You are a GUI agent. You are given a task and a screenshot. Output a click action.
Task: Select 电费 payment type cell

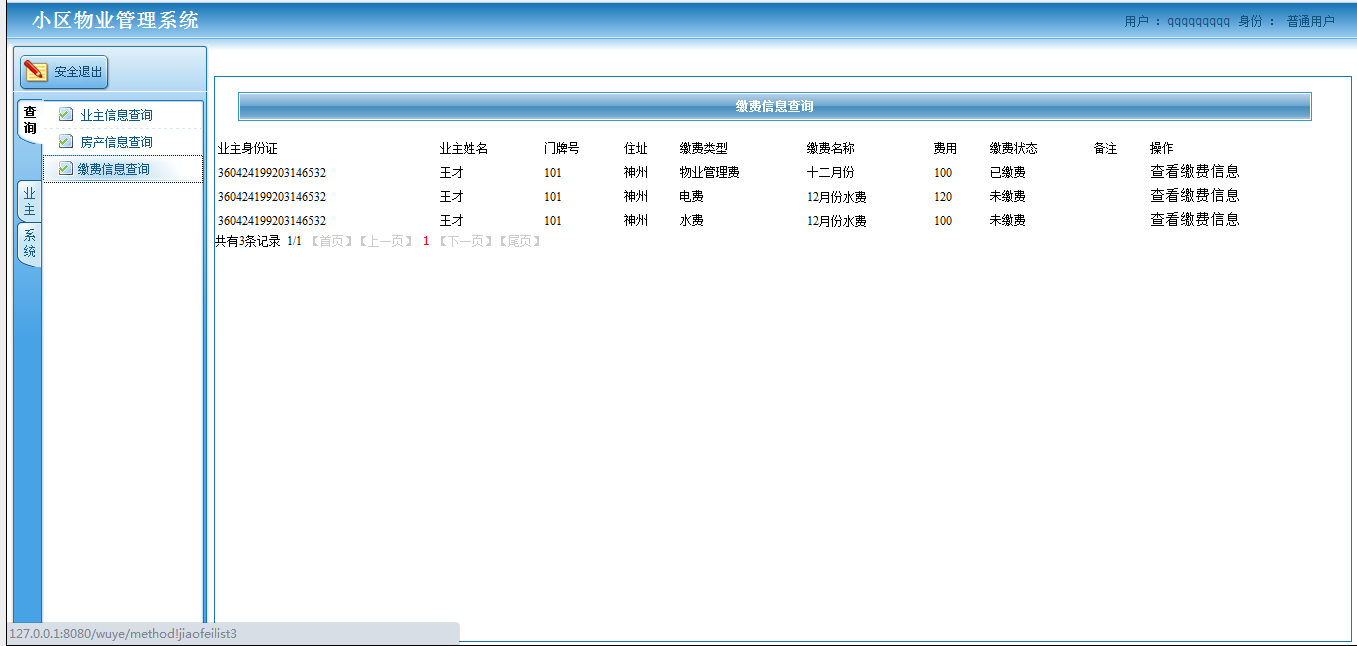692,196
